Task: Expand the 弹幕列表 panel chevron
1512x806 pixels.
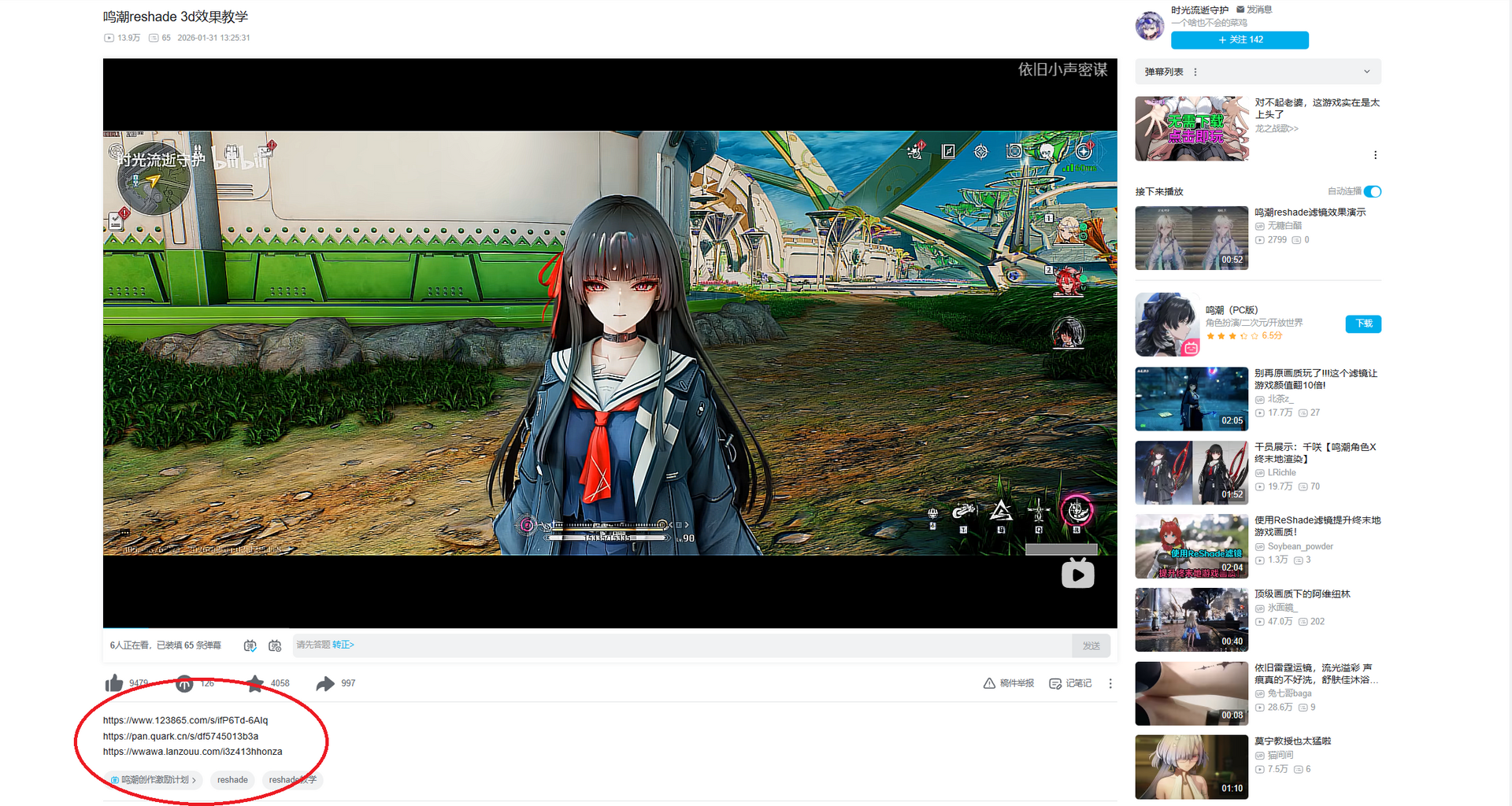Action: 1367,72
